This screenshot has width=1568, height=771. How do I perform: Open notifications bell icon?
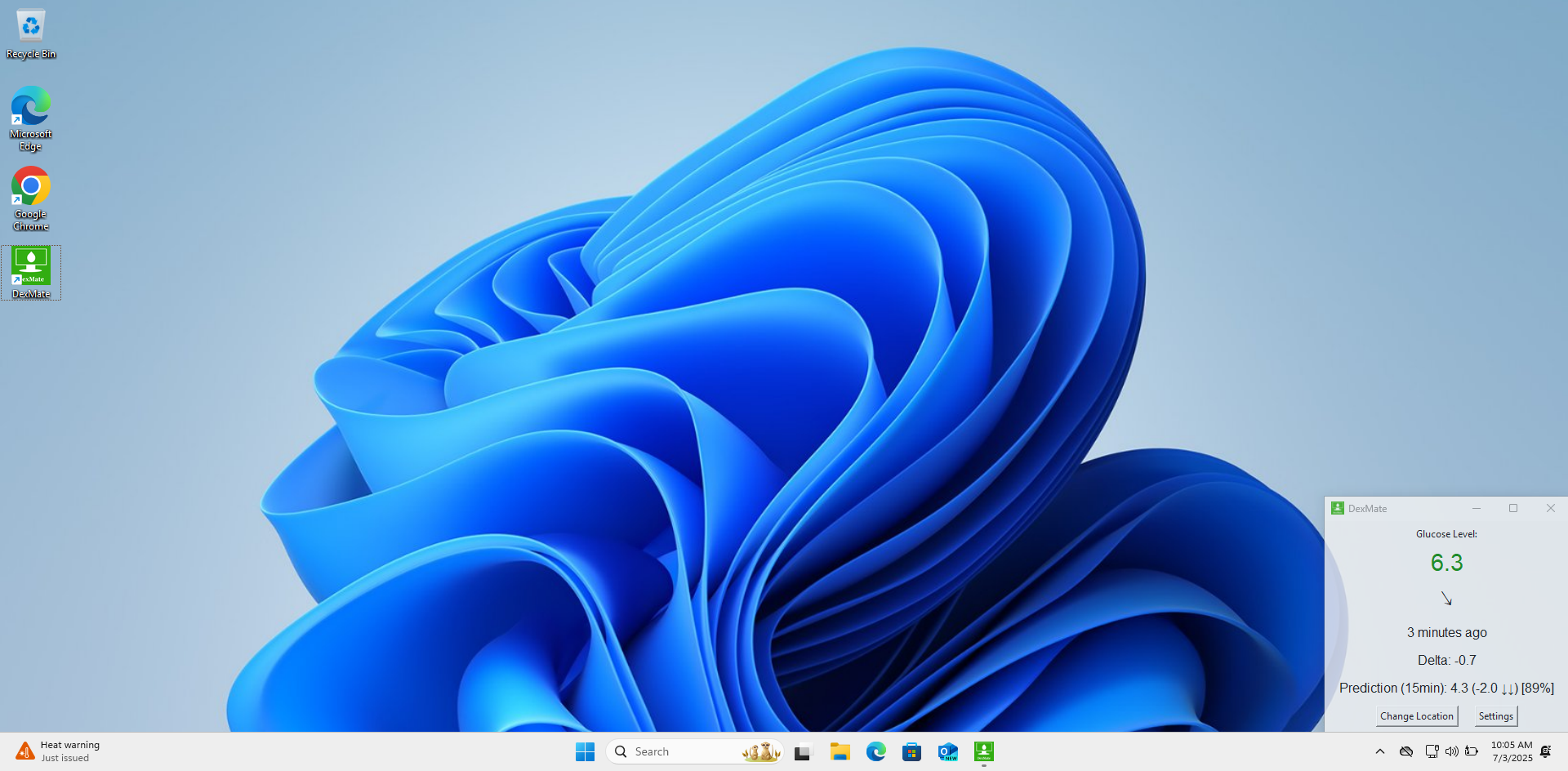(x=1546, y=751)
